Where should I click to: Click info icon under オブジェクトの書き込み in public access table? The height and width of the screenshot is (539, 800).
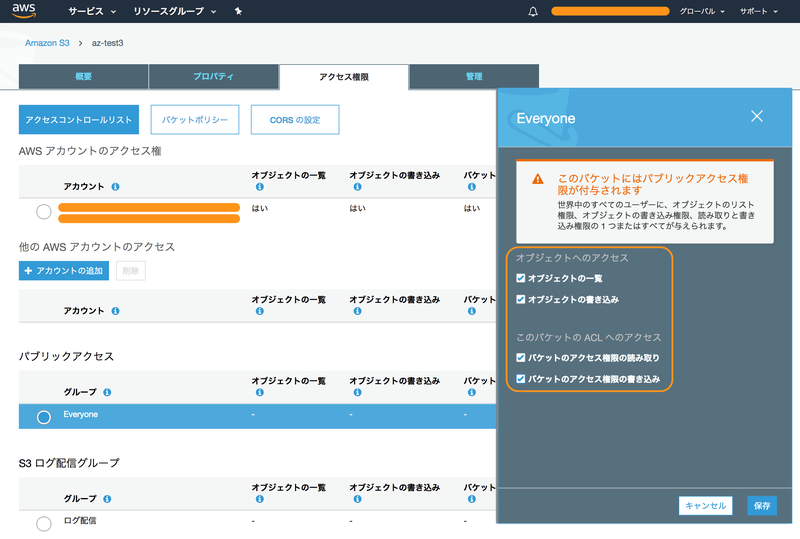[357, 392]
